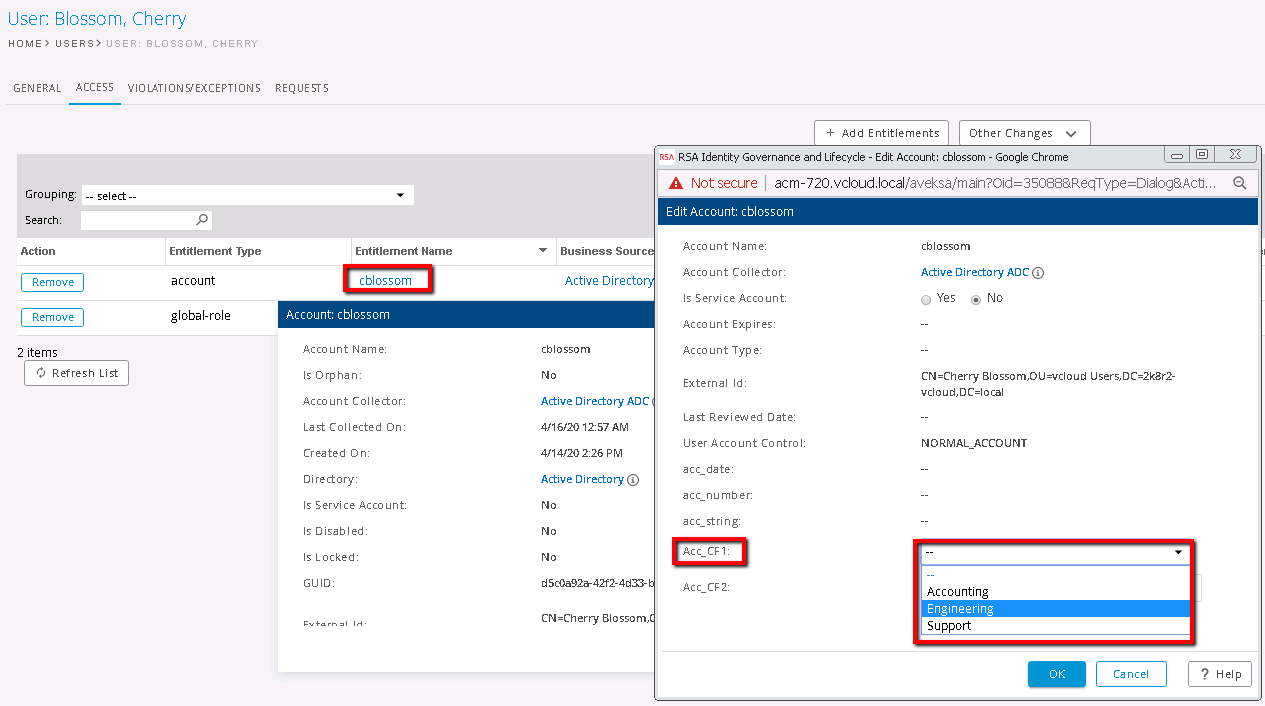Select No for Is Service Account
This screenshot has height=706, width=1265.
(977, 299)
